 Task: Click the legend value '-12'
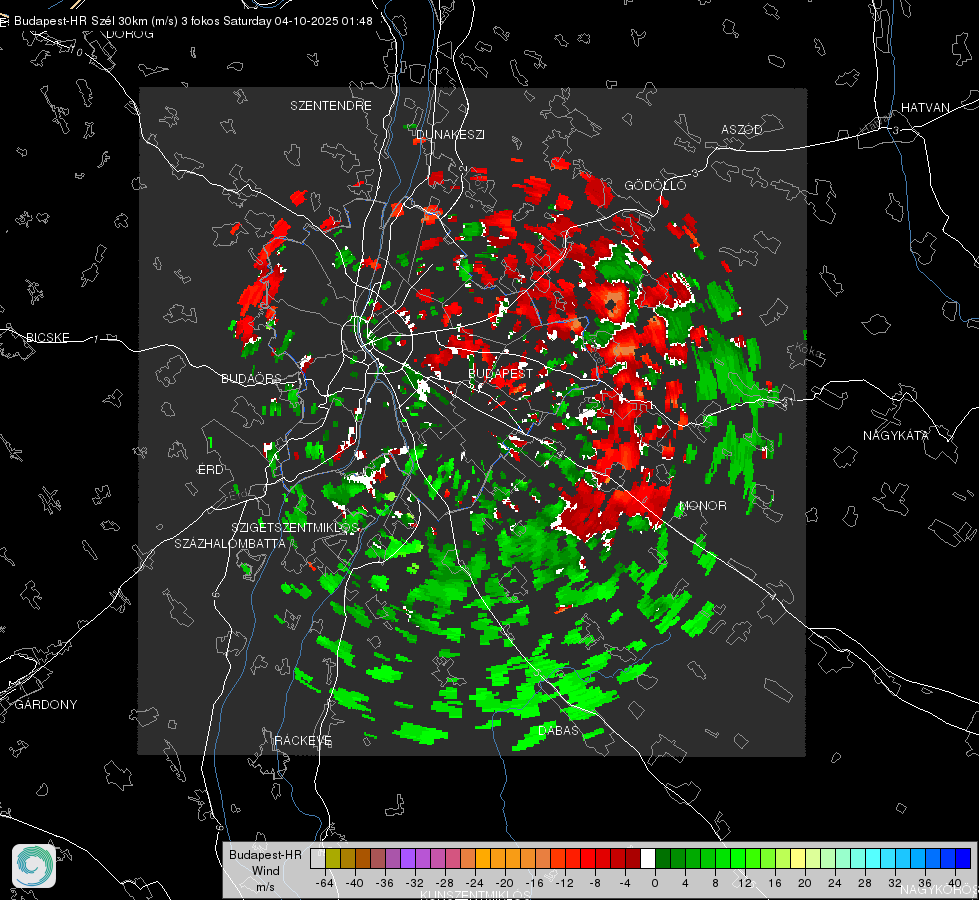pyautogui.click(x=564, y=883)
